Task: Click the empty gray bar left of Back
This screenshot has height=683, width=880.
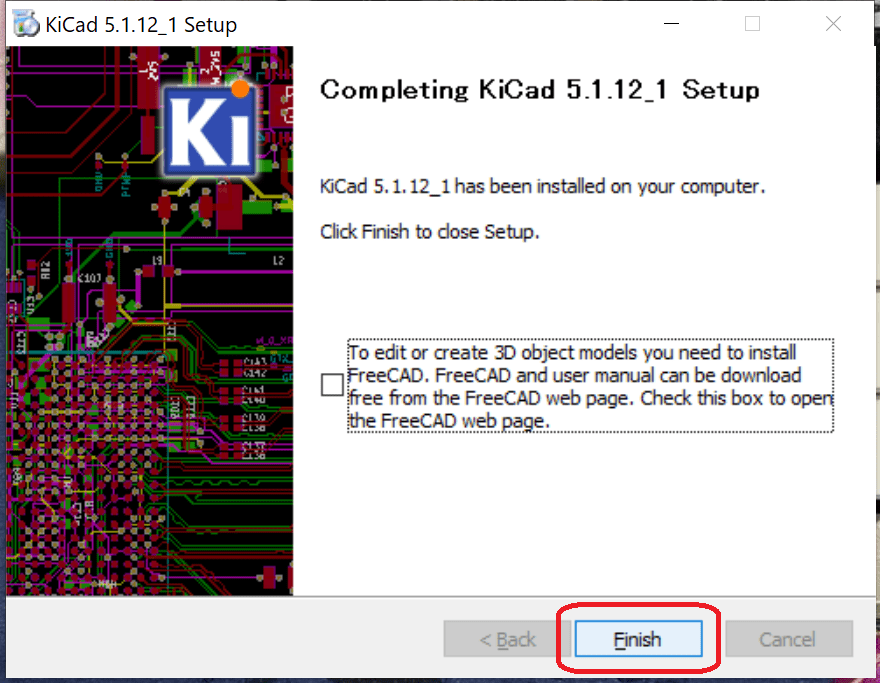Action: (224, 639)
